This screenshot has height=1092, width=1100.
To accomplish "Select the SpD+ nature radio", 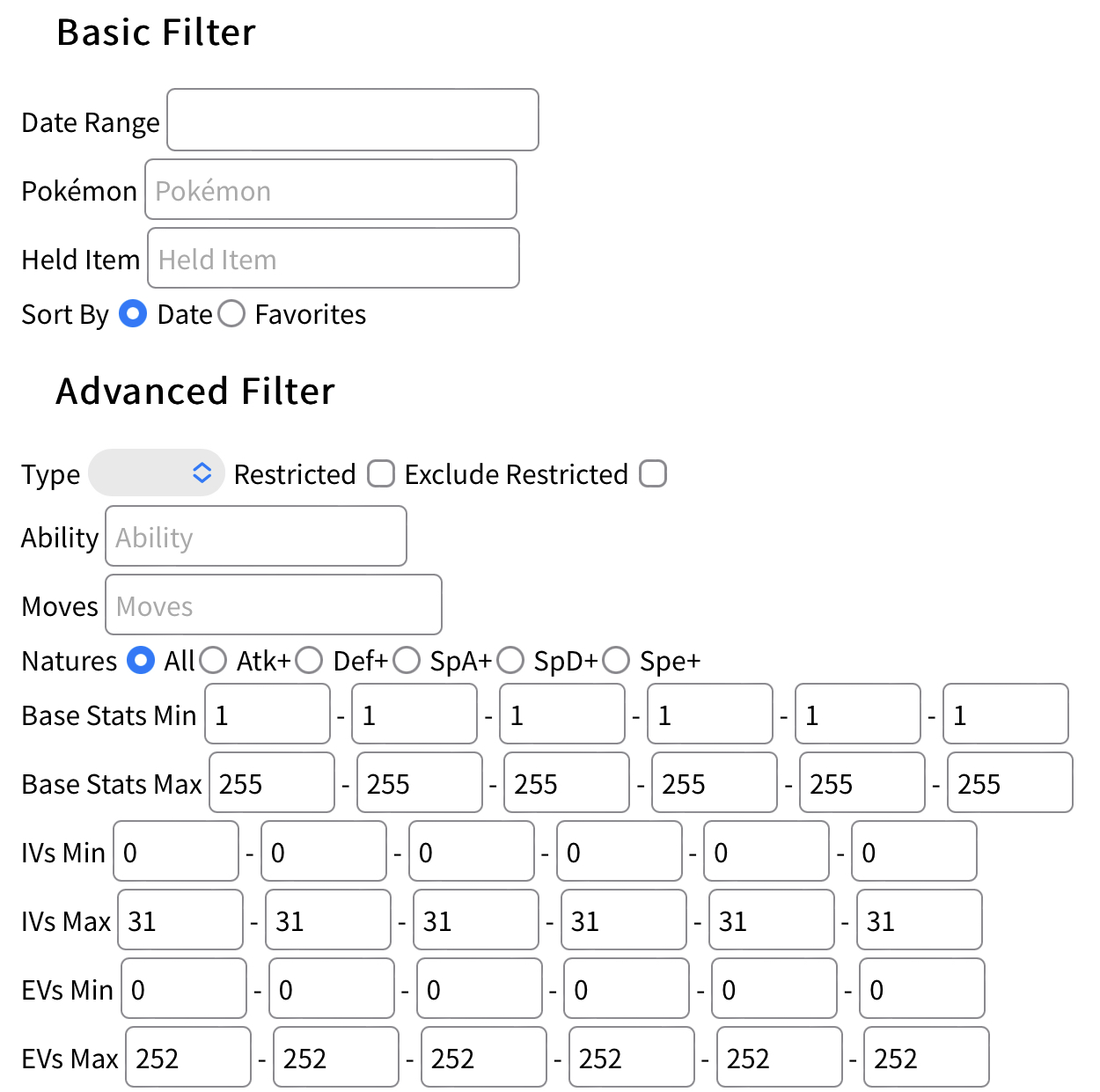I will coord(510,660).
